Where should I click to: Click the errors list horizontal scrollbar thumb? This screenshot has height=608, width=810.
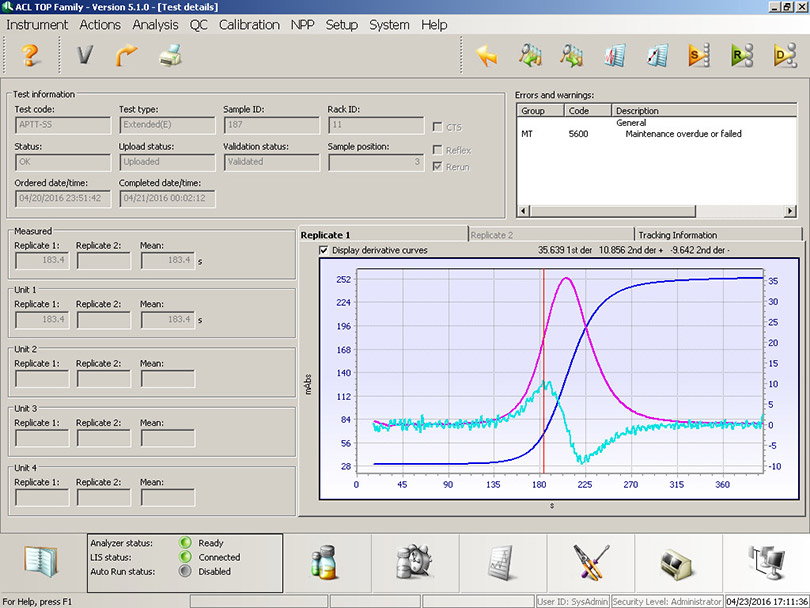click(612, 211)
